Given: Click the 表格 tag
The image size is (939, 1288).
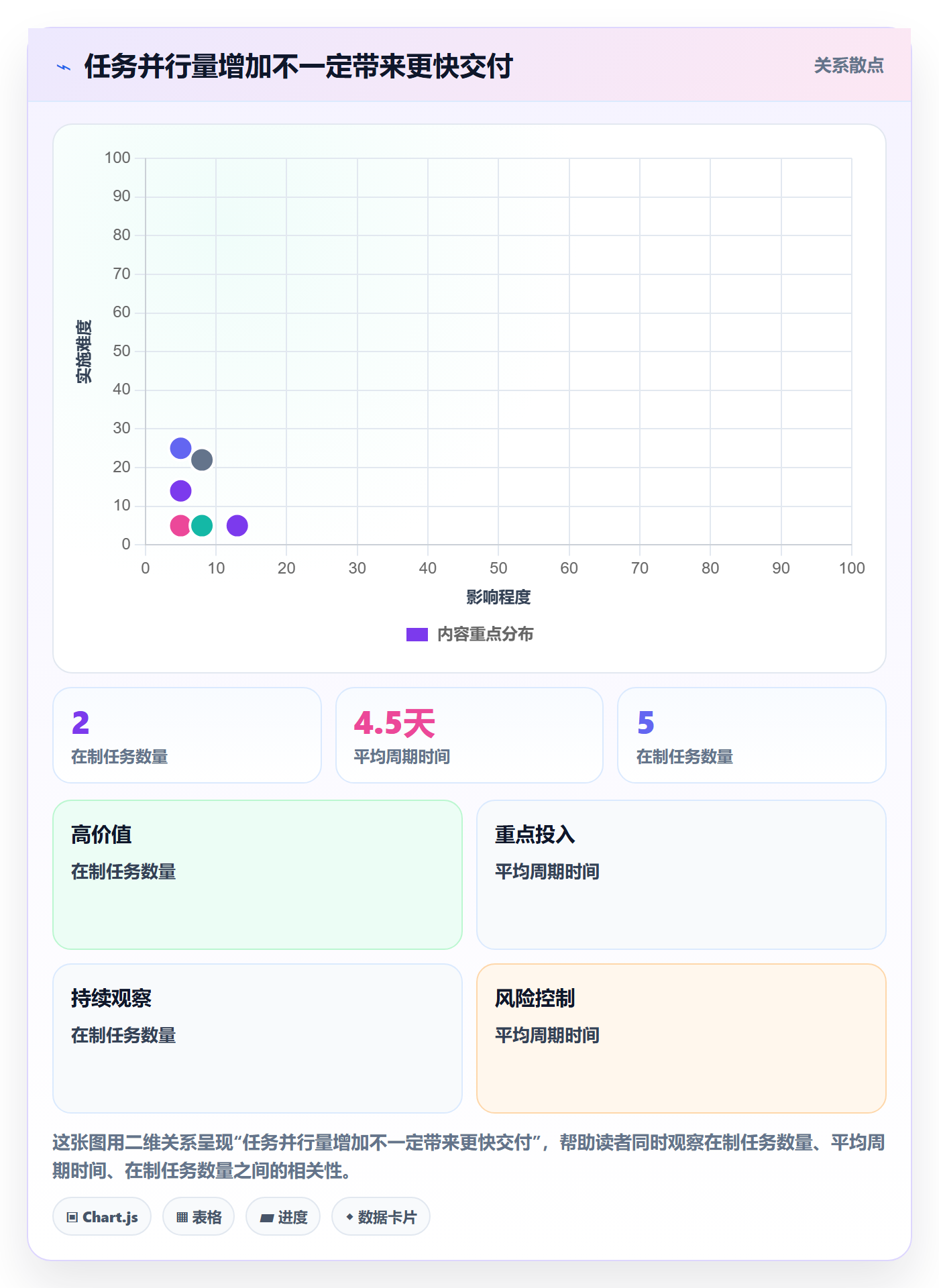Looking at the screenshot, I should [x=199, y=1216].
